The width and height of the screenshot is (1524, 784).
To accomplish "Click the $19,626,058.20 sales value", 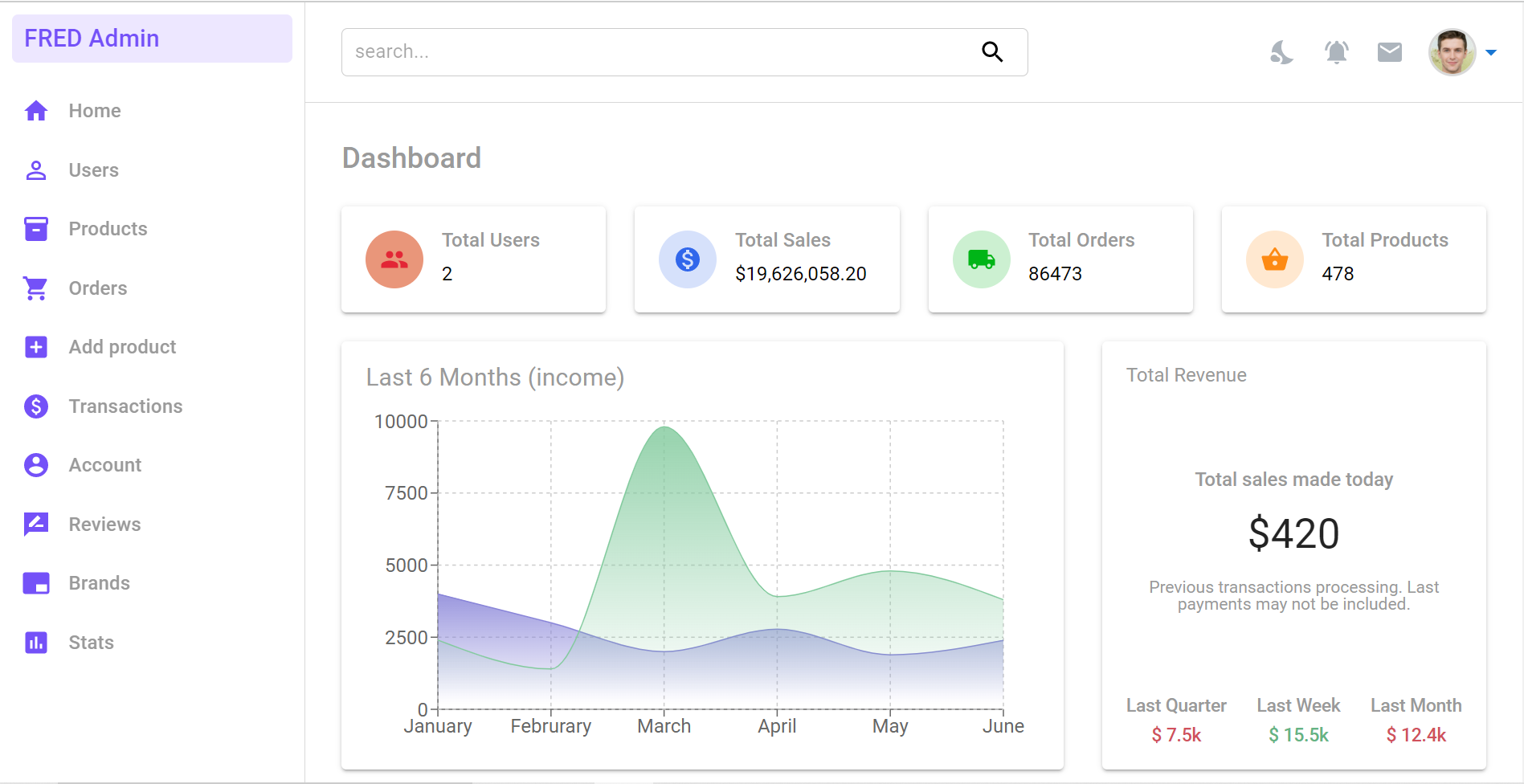I will tap(801, 274).
